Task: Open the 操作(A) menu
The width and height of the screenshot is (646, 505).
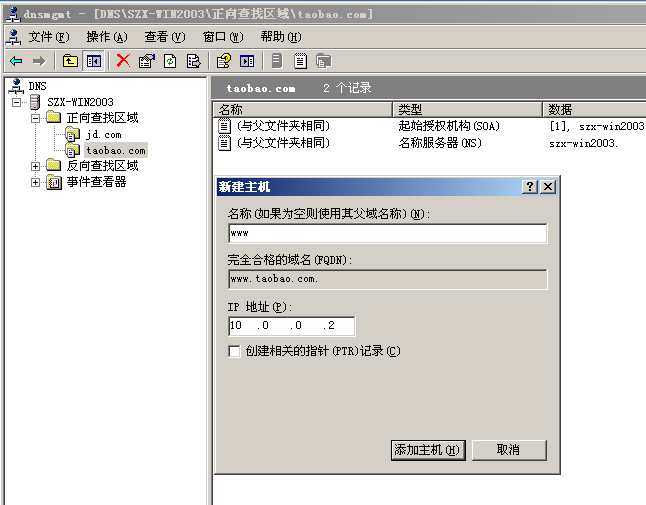Action: point(107,37)
